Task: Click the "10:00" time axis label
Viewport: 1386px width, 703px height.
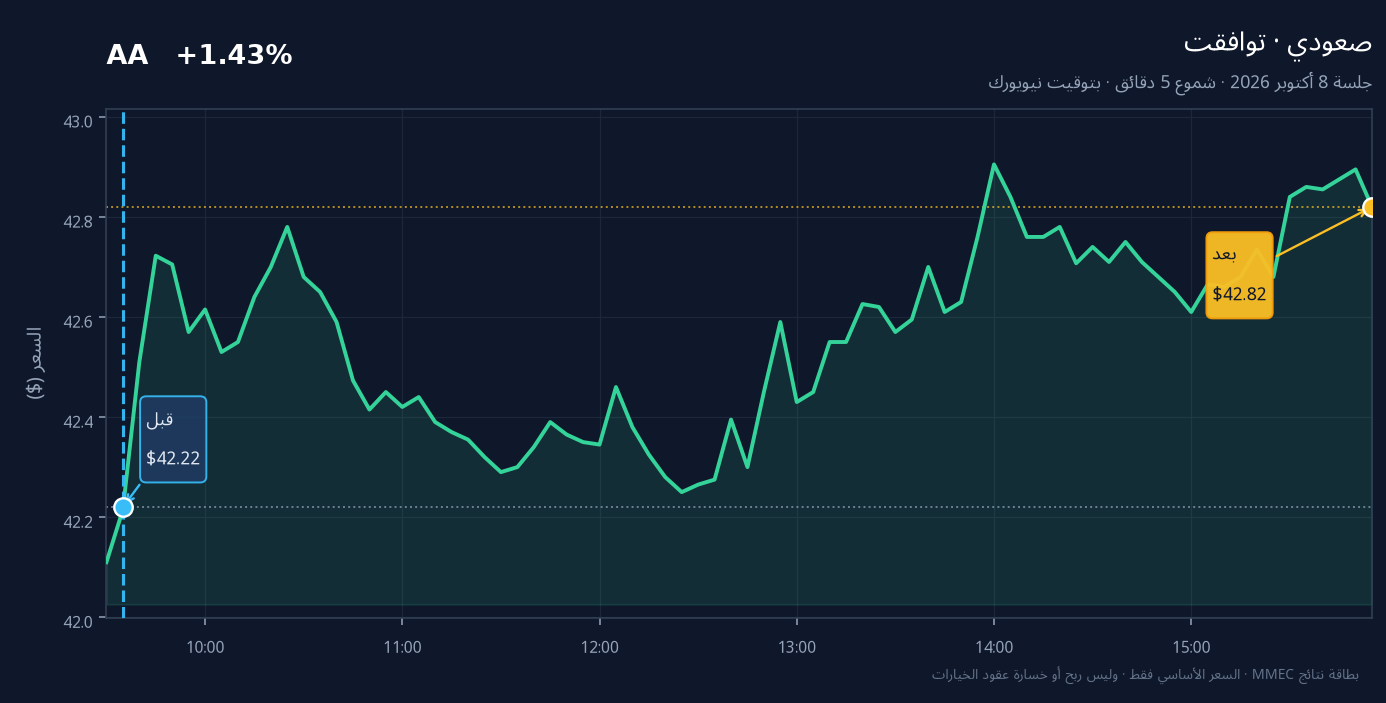Action: pos(205,647)
